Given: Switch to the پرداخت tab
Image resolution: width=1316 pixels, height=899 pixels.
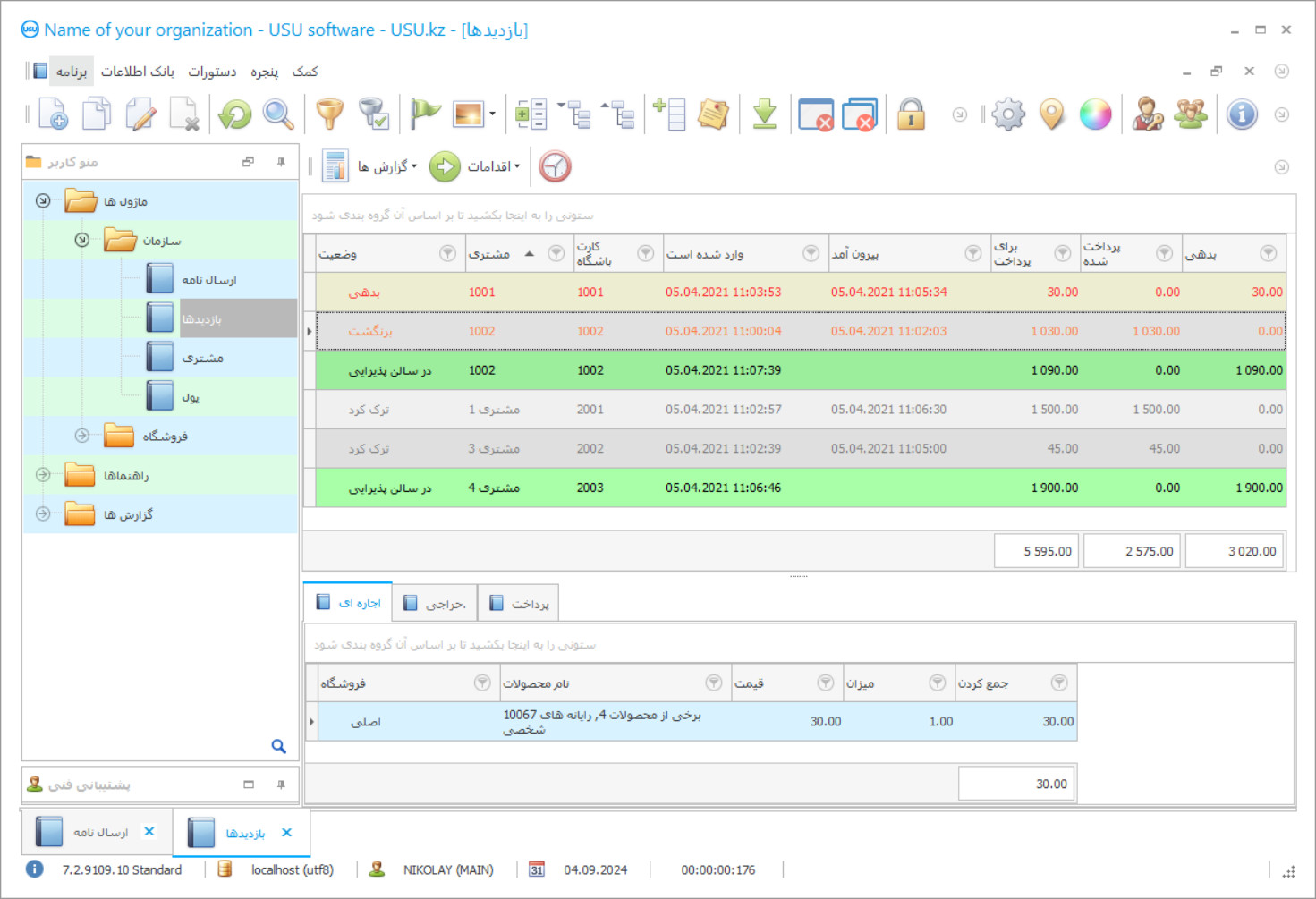Looking at the screenshot, I should 520,604.
